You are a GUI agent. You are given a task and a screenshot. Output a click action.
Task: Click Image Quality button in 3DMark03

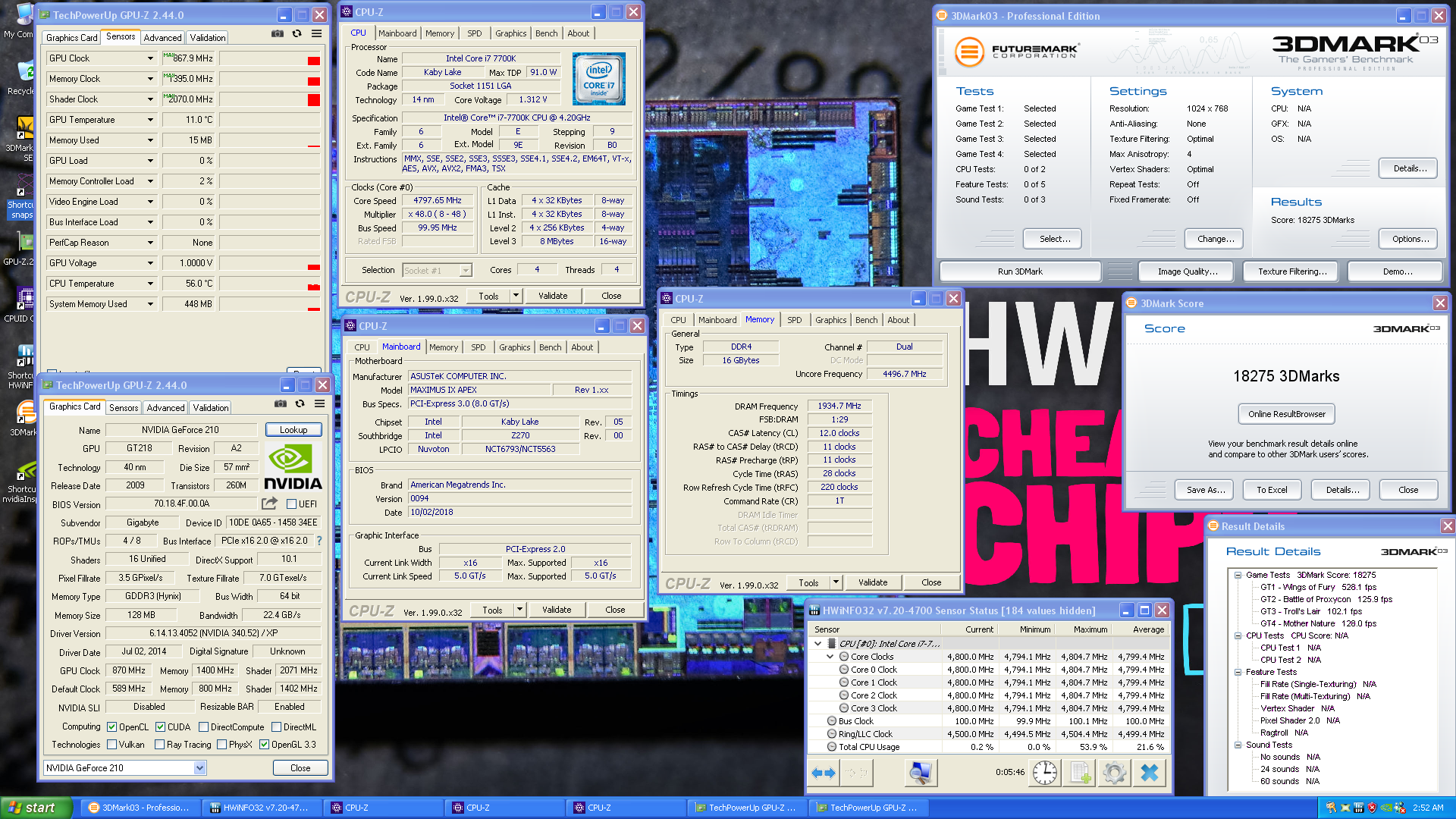click(1187, 271)
